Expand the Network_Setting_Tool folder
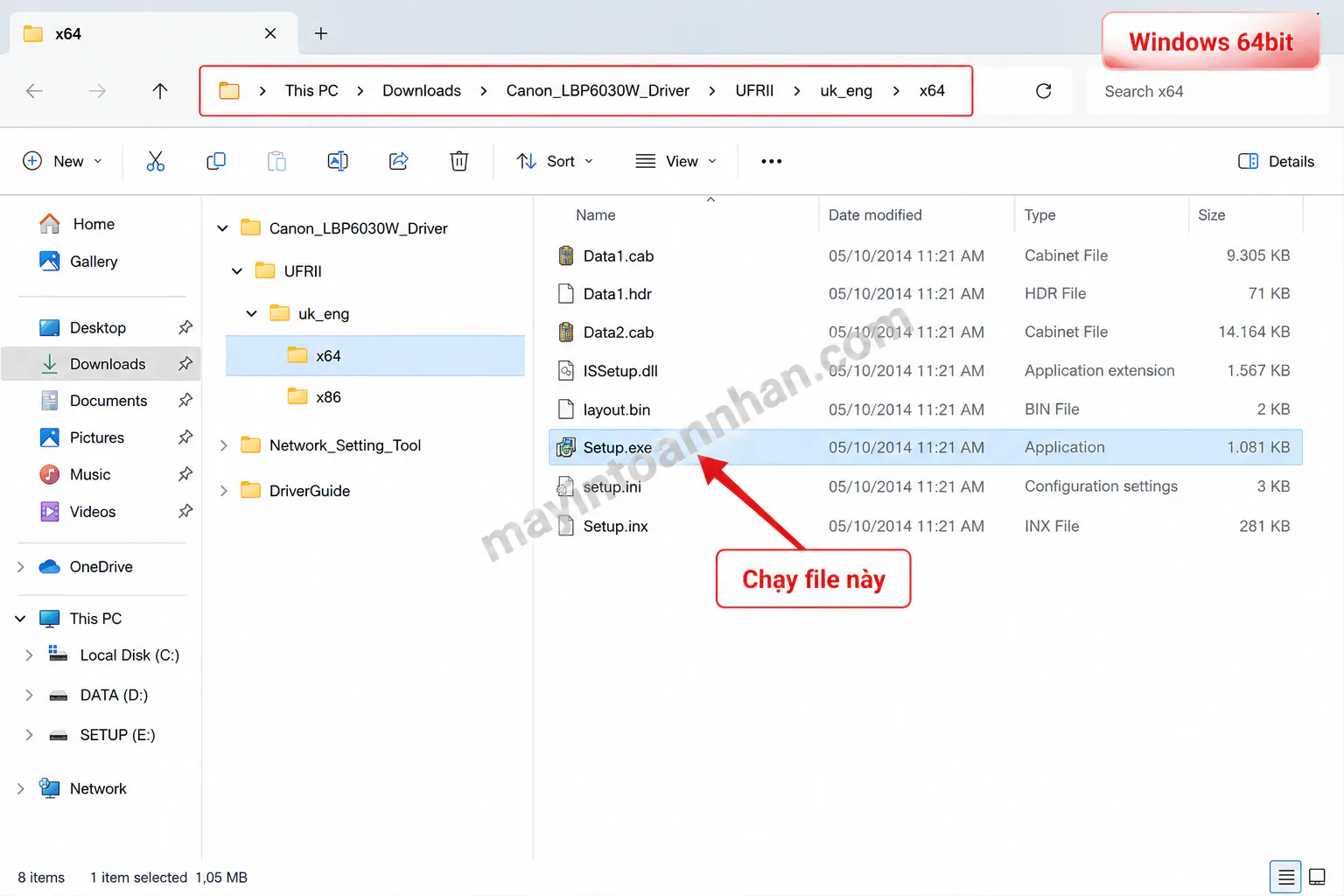Viewport: 1344px width, 896px height. [223, 445]
